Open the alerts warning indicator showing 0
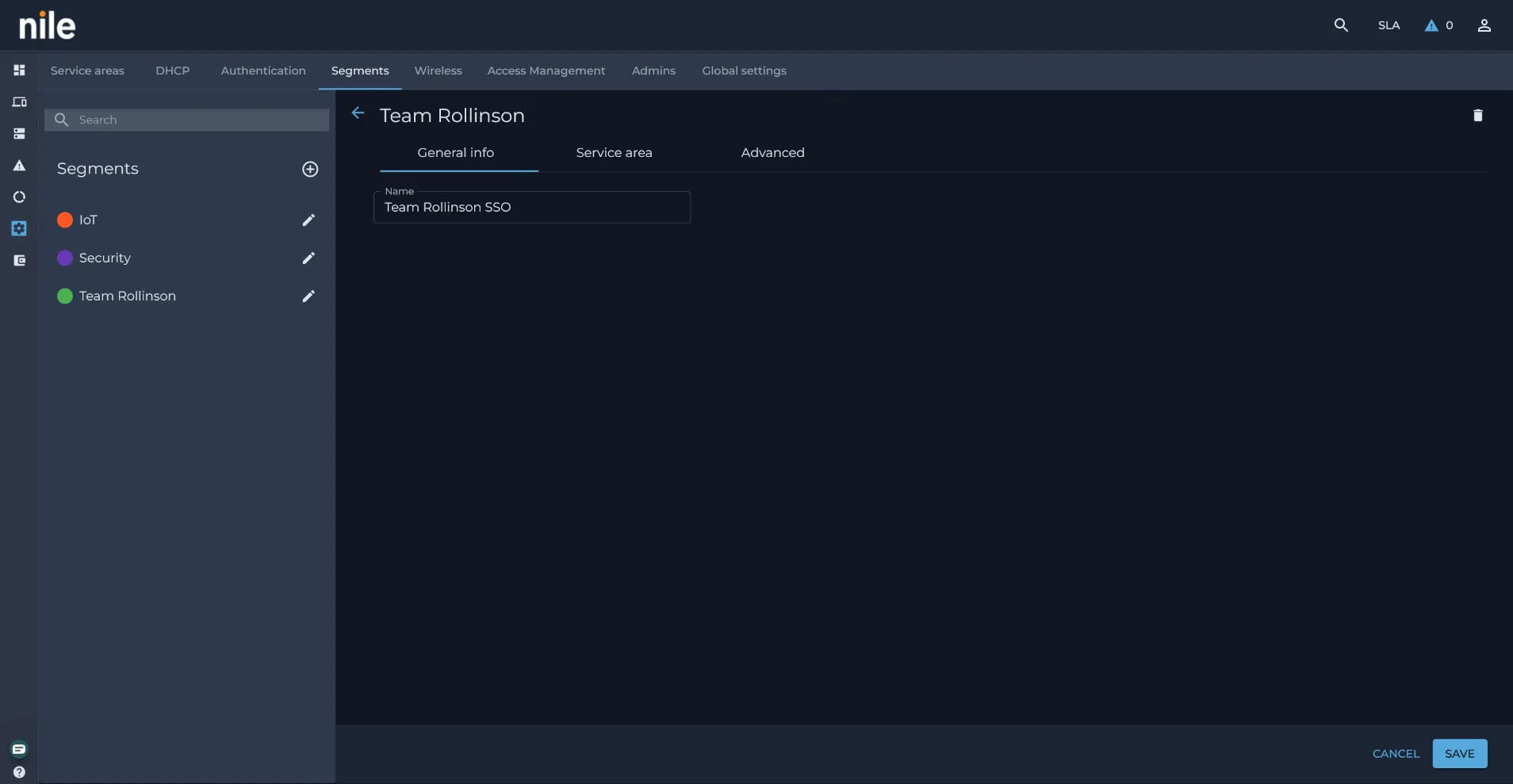This screenshot has width=1513, height=784. coord(1438,25)
